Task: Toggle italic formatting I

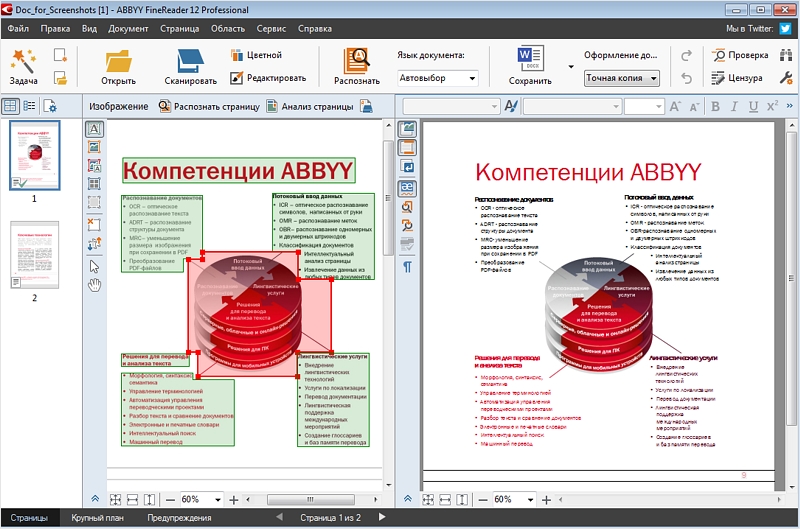Action: pyautogui.click(x=734, y=106)
